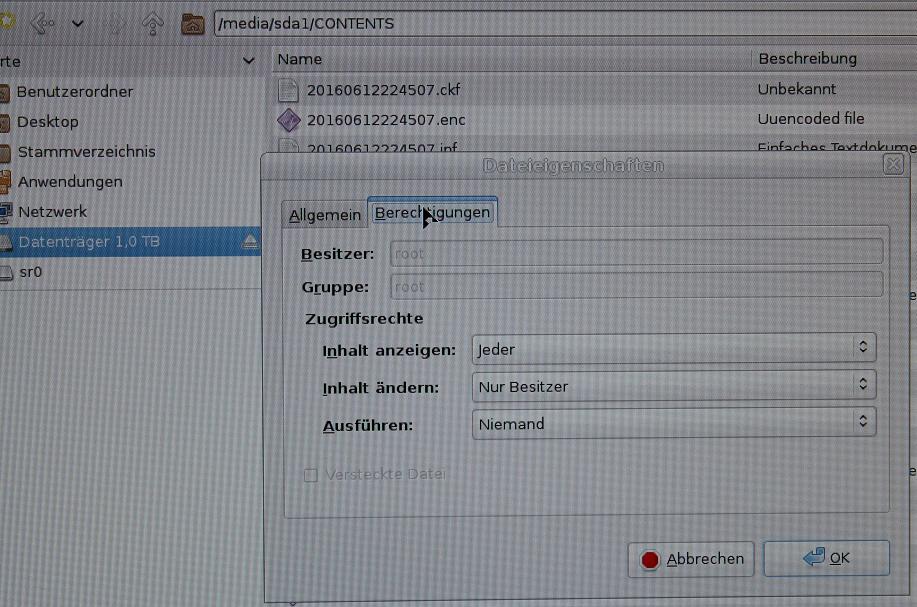Expand the side panel mode dropdown
Screen dimensions: 917x607
249,60
